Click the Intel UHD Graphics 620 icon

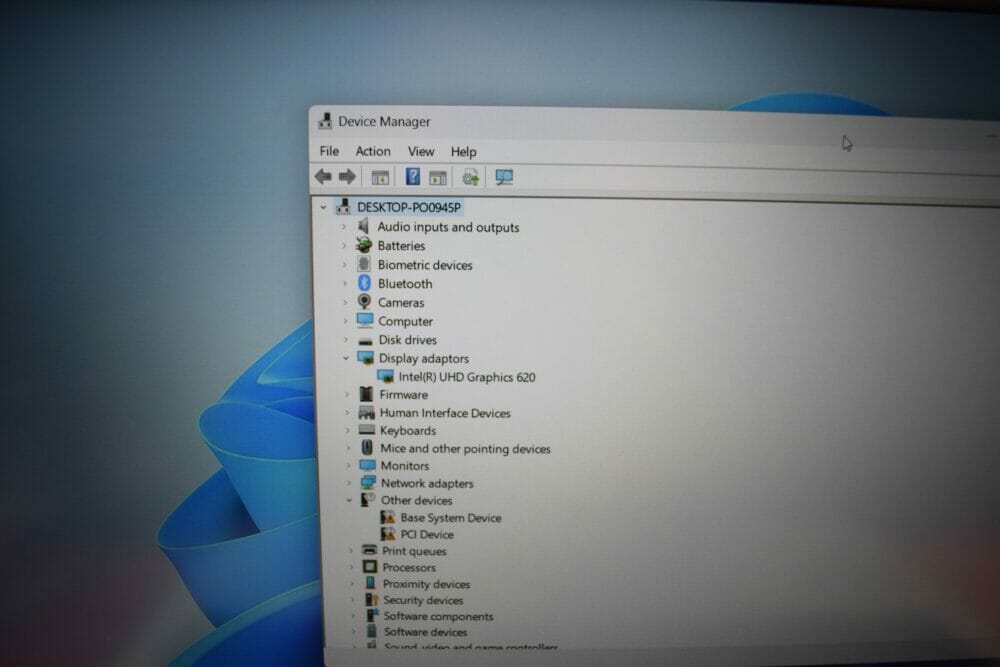click(385, 376)
